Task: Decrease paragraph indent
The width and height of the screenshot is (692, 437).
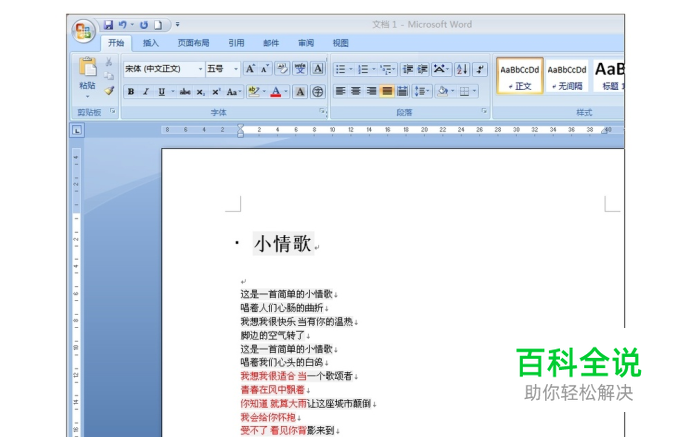Action: [x=407, y=69]
